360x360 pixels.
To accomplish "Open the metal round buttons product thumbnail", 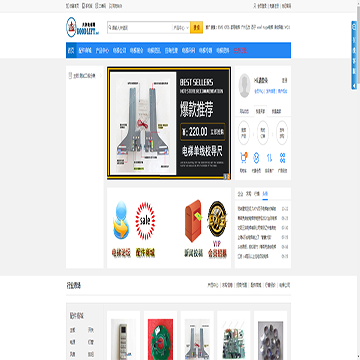I will (x=270, y=340).
